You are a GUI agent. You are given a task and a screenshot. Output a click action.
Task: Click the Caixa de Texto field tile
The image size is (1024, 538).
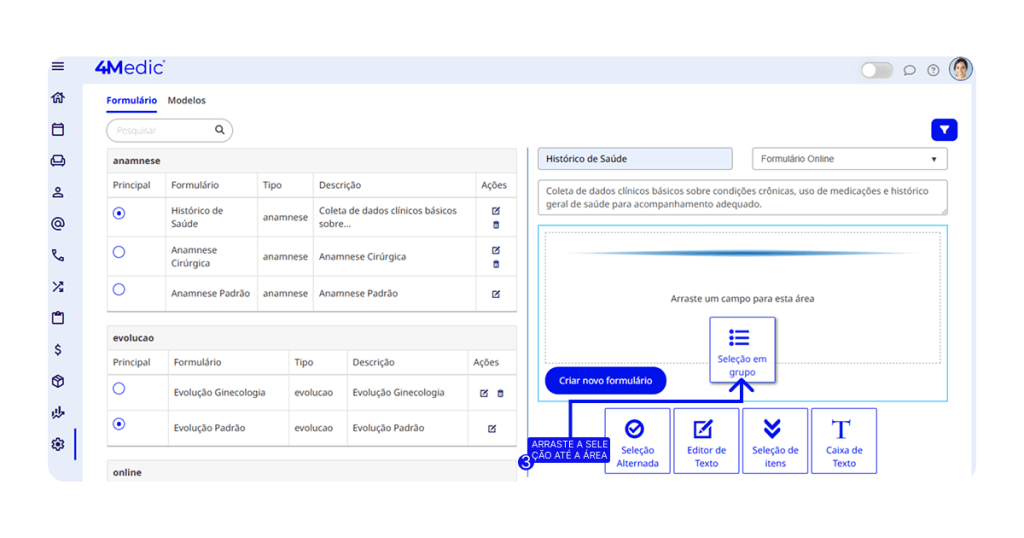point(843,441)
